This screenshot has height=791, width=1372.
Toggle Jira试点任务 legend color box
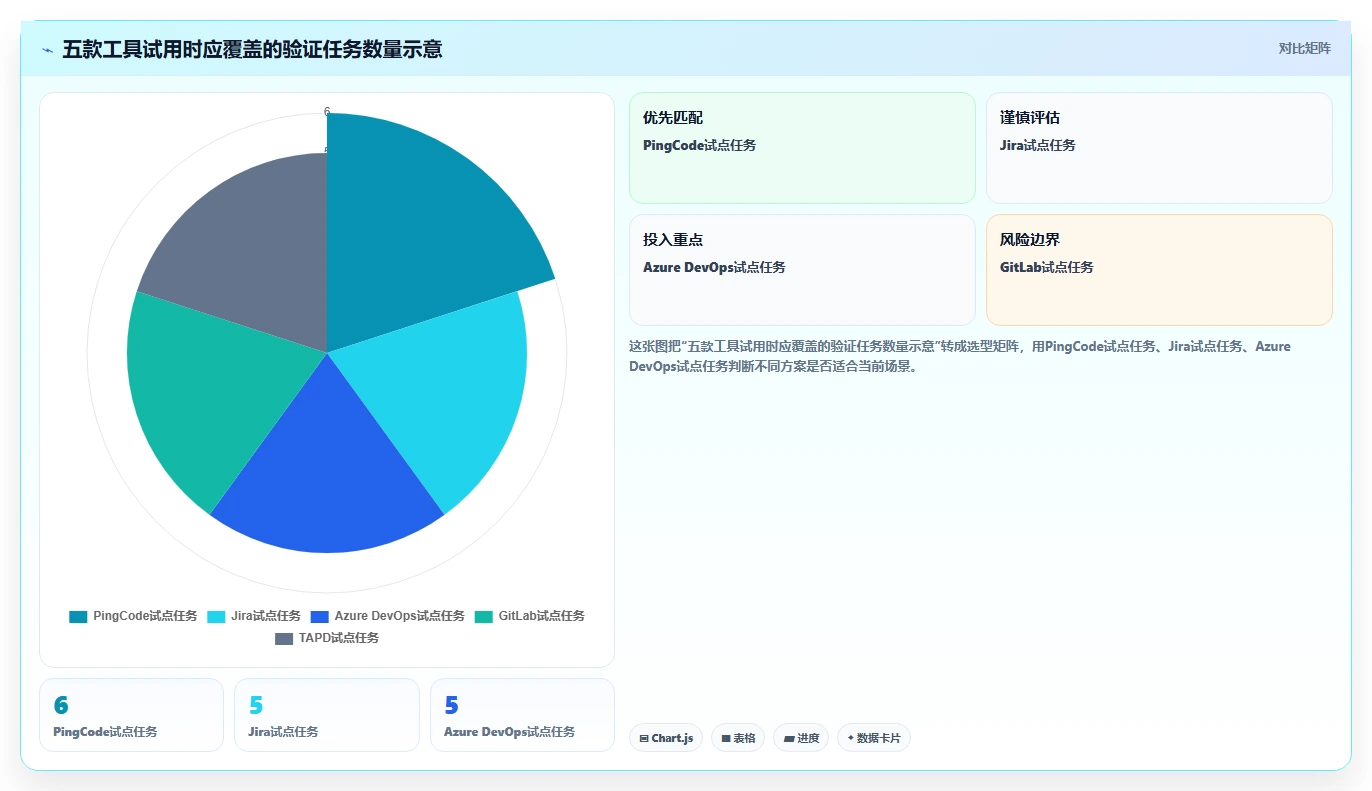216,616
